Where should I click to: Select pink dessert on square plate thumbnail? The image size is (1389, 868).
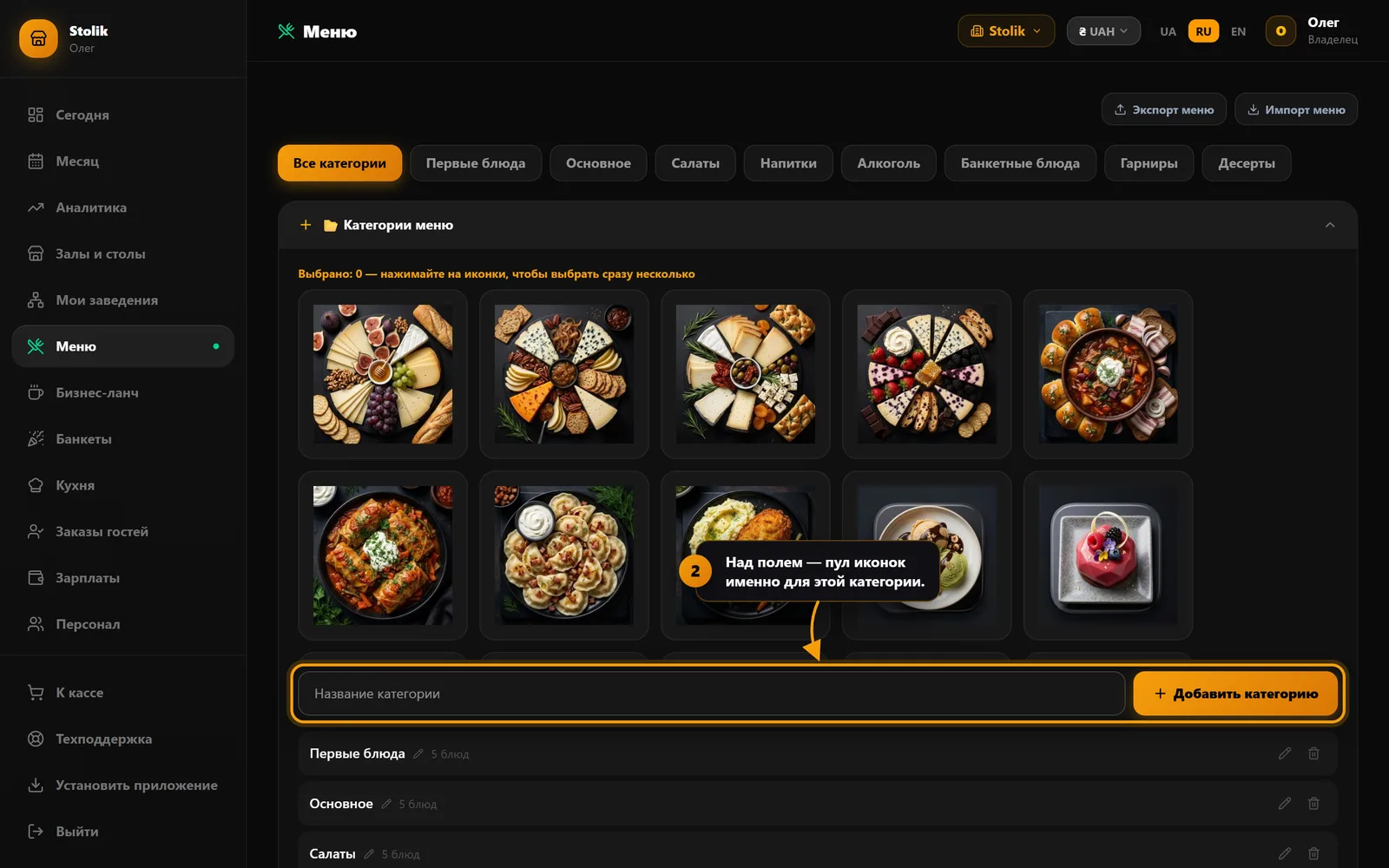(1109, 556)
